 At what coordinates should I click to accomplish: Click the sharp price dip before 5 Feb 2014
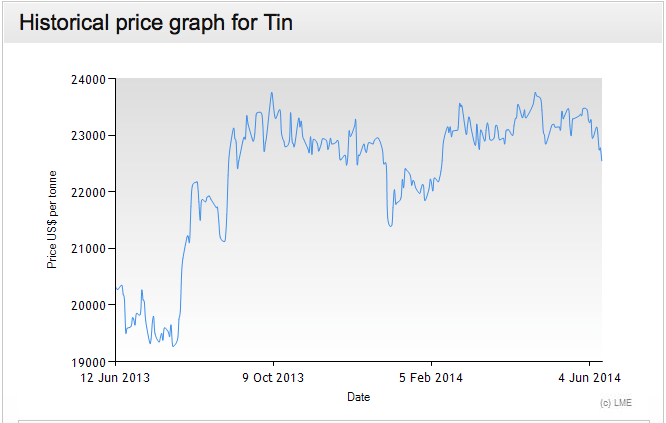390,226
